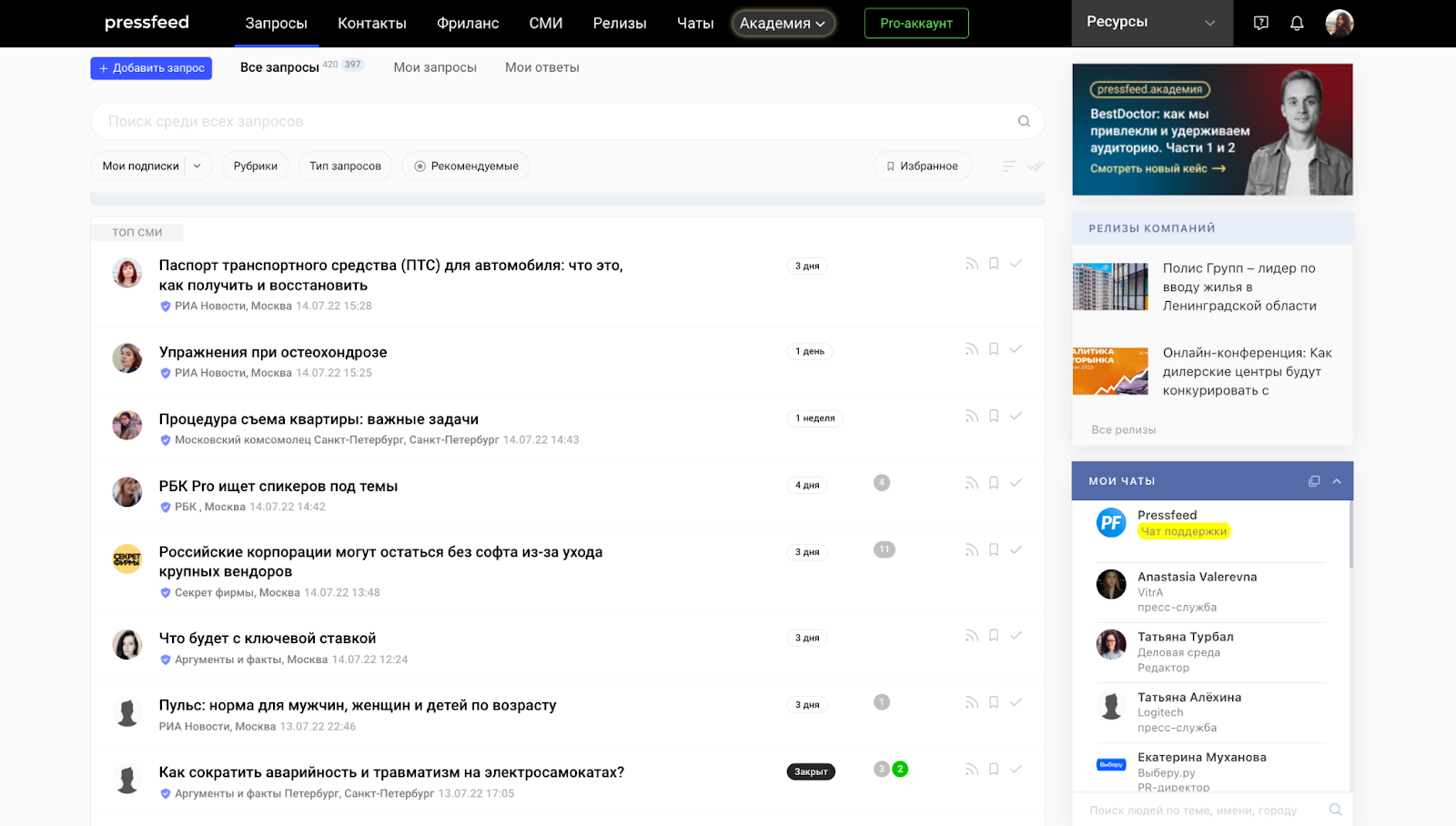Select Все запросы tab
Screen dimensions: 1456x826
(279, 67)
